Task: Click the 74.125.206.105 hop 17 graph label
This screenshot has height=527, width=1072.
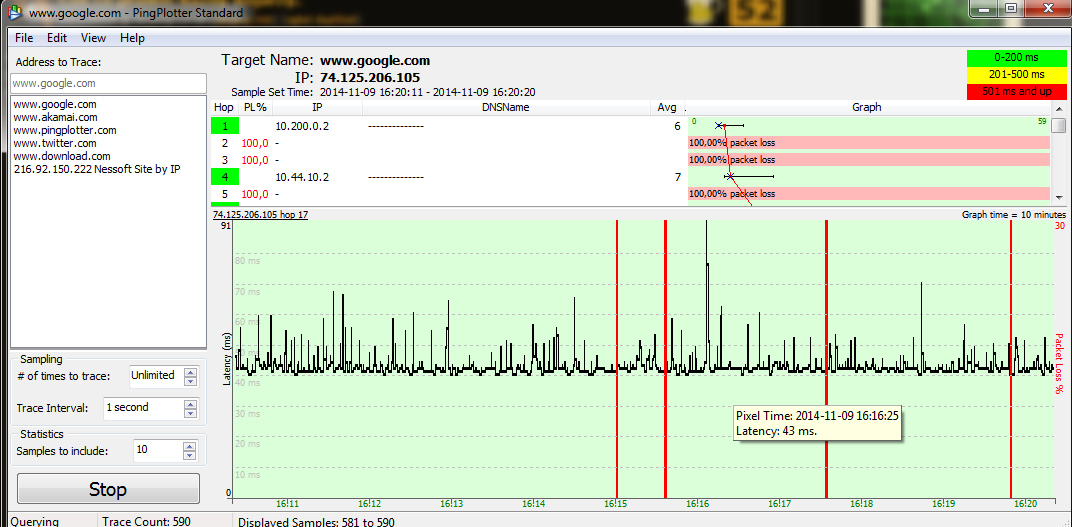Action: [x=260, y=215]
